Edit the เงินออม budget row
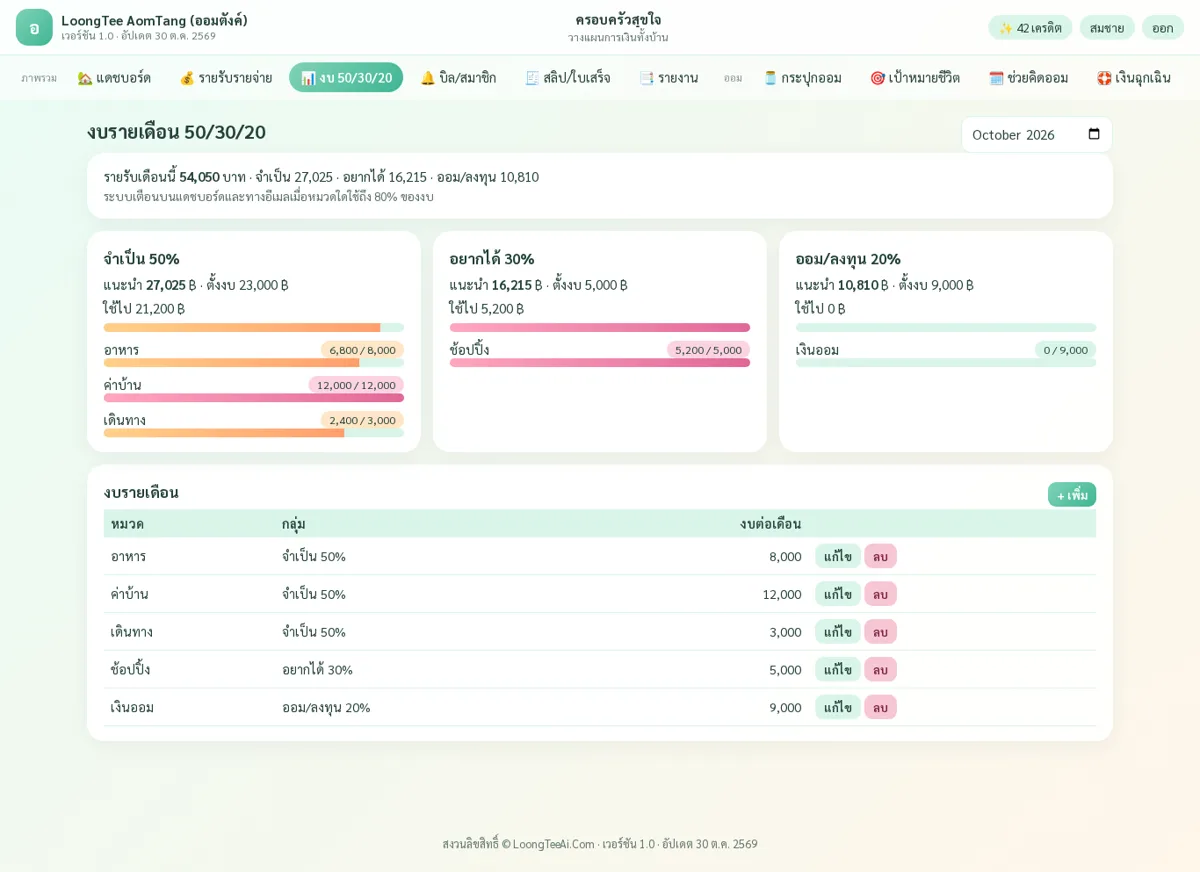 pos(838,707)
